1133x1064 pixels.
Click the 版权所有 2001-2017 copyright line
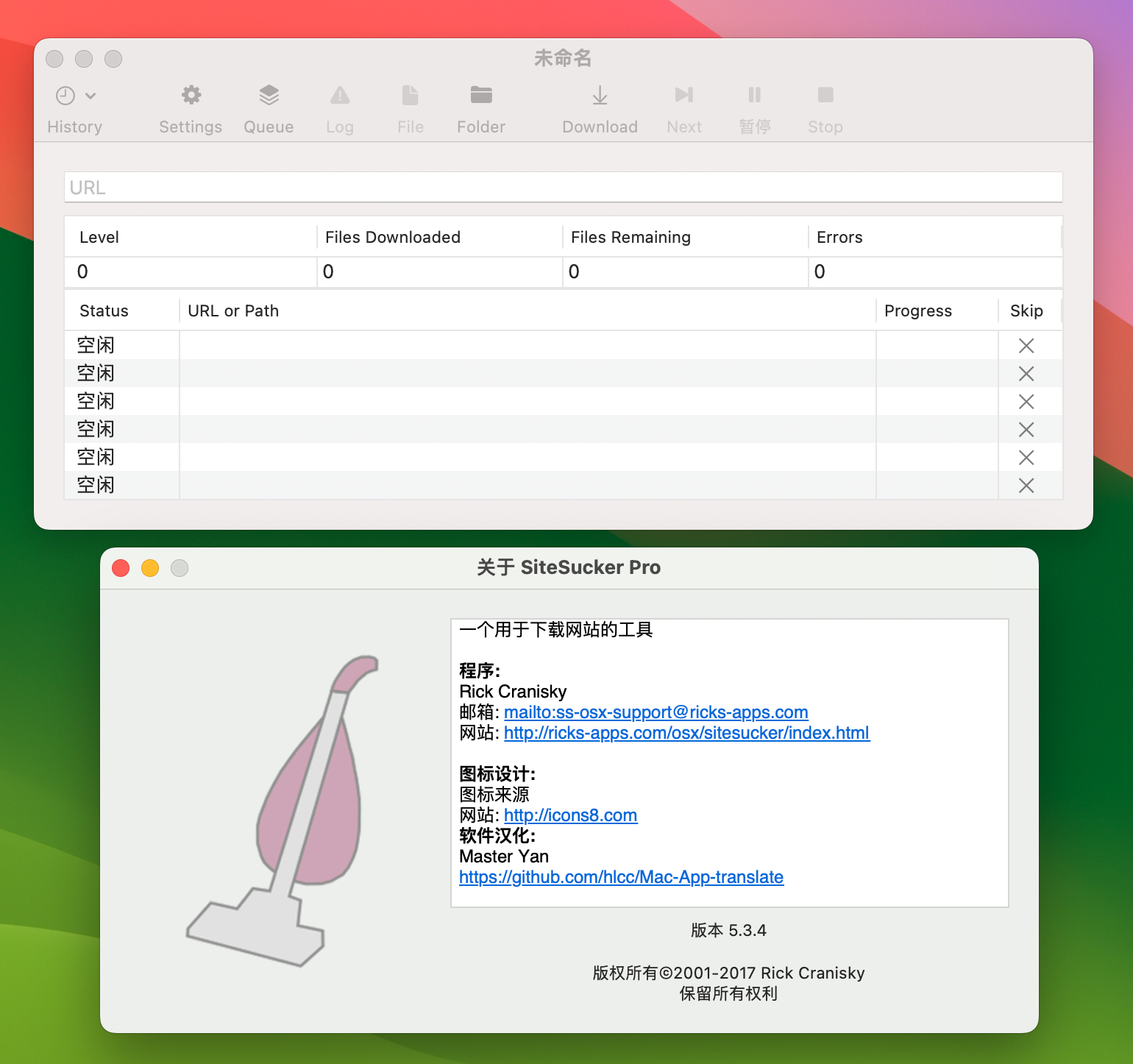(x=728, y=973)
